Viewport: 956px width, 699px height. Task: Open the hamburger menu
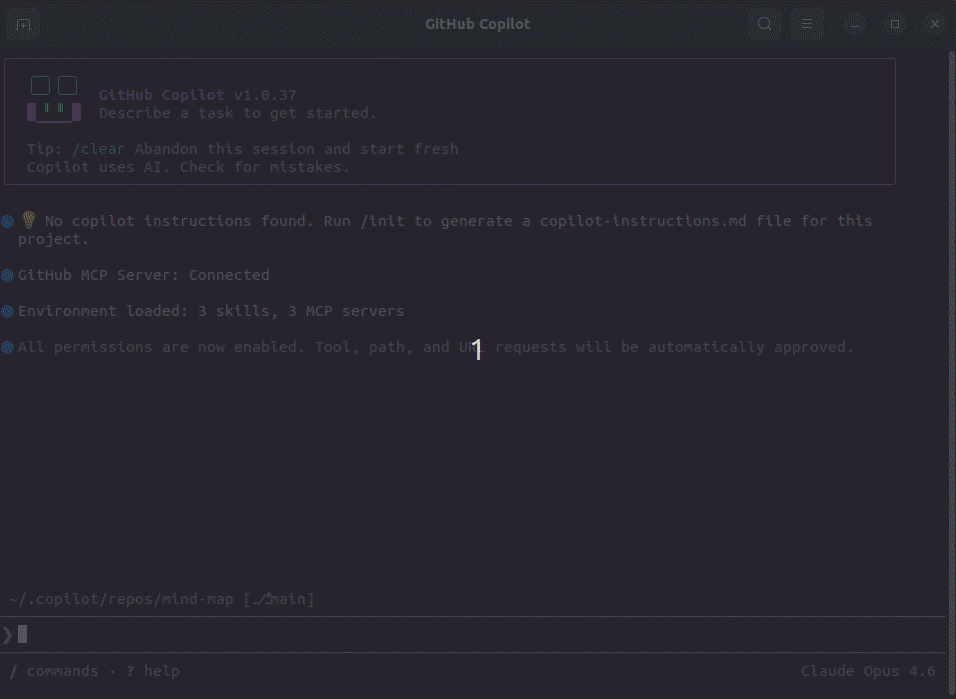tap(807, 24)
